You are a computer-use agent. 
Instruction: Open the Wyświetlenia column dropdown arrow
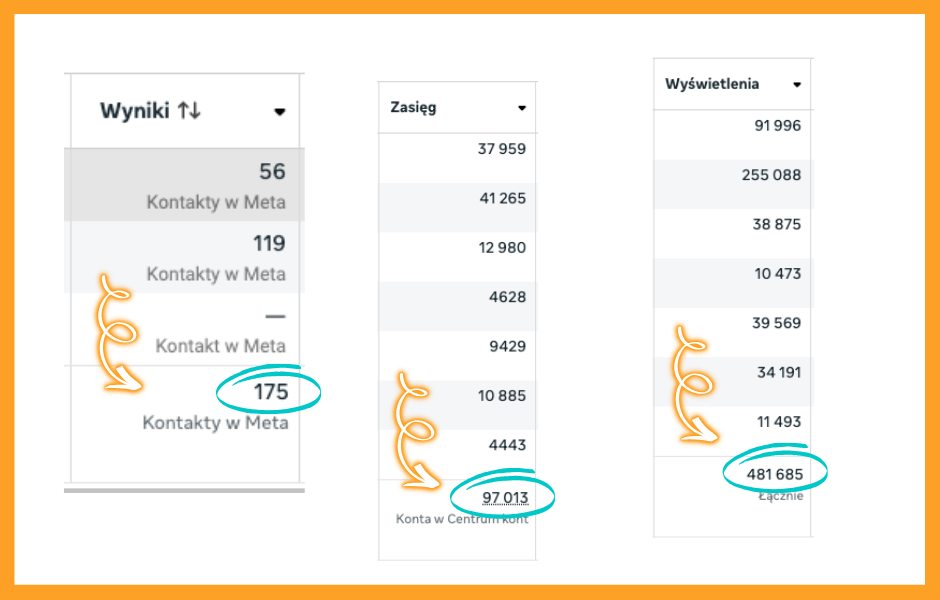coord(797,85)
